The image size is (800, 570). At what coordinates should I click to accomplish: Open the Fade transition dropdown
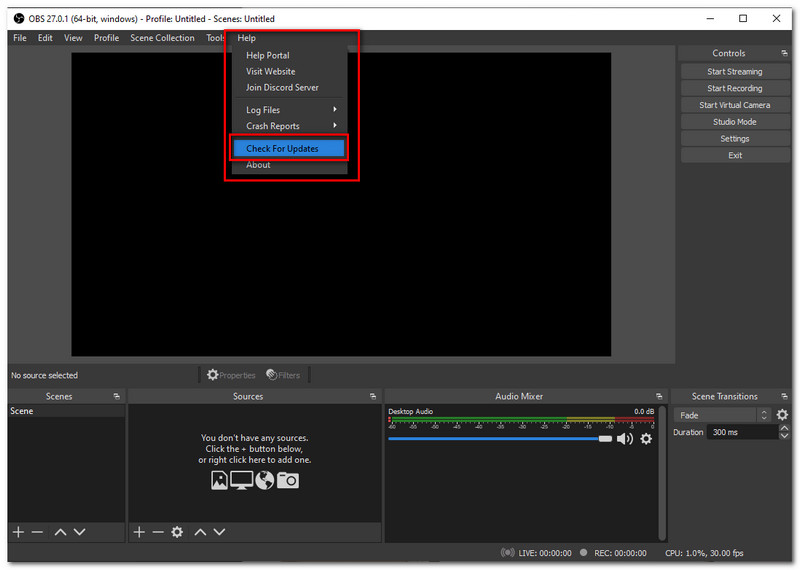[x=722, y=415]
